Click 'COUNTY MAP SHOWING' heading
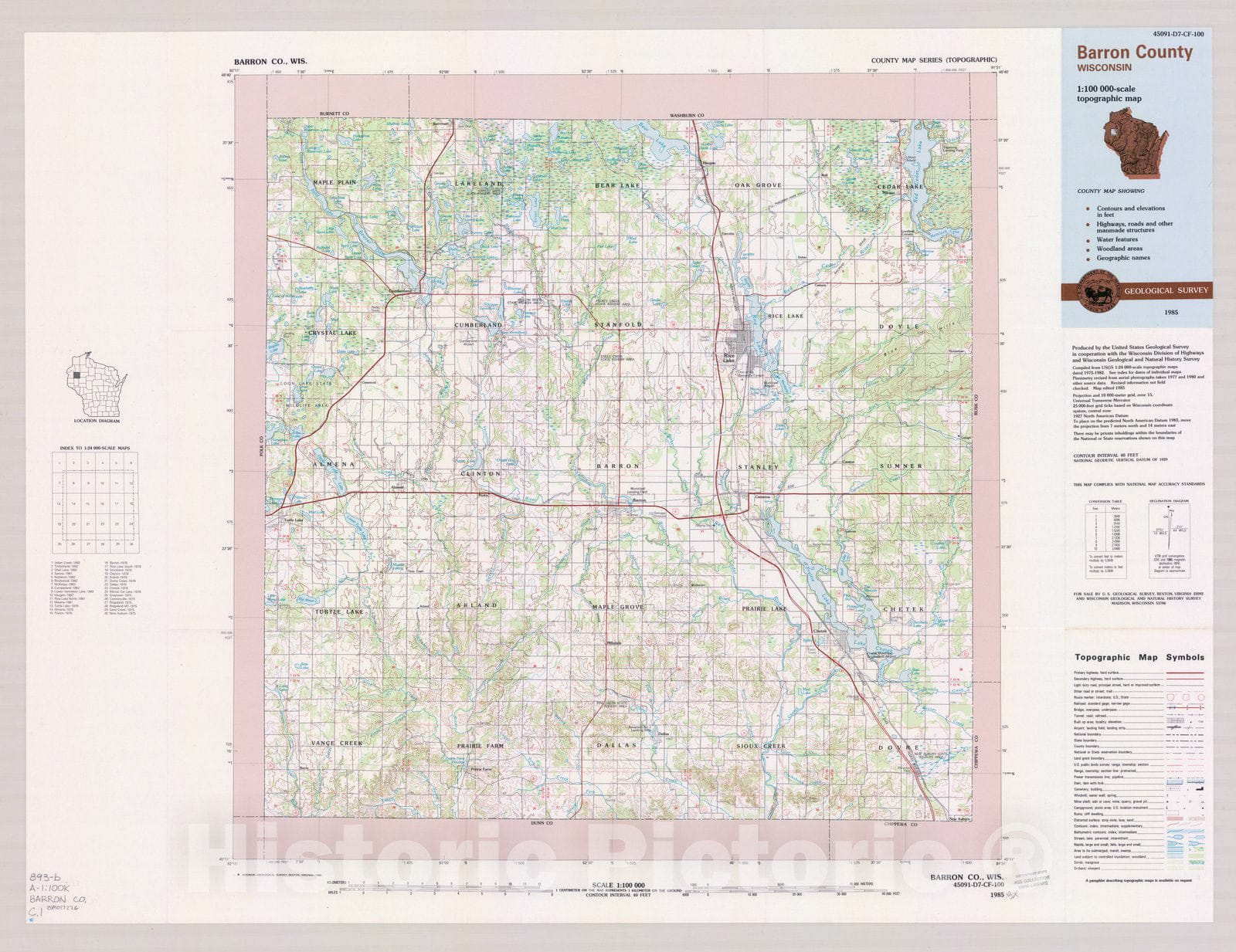The width and height of the screenshot is (1236, 952). pyautogui.click(x=1111, y=191)
